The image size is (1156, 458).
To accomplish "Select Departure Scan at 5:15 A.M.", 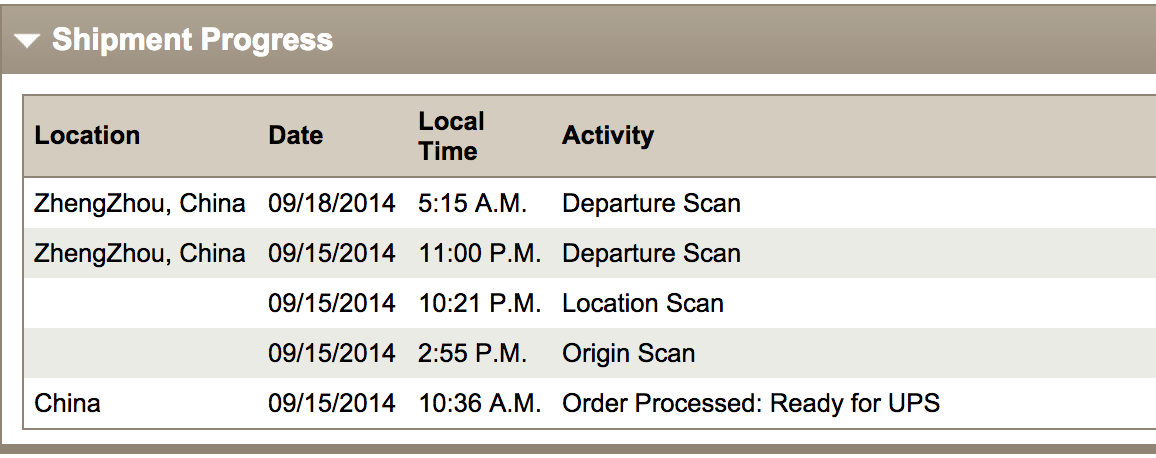I will point(651,204).
